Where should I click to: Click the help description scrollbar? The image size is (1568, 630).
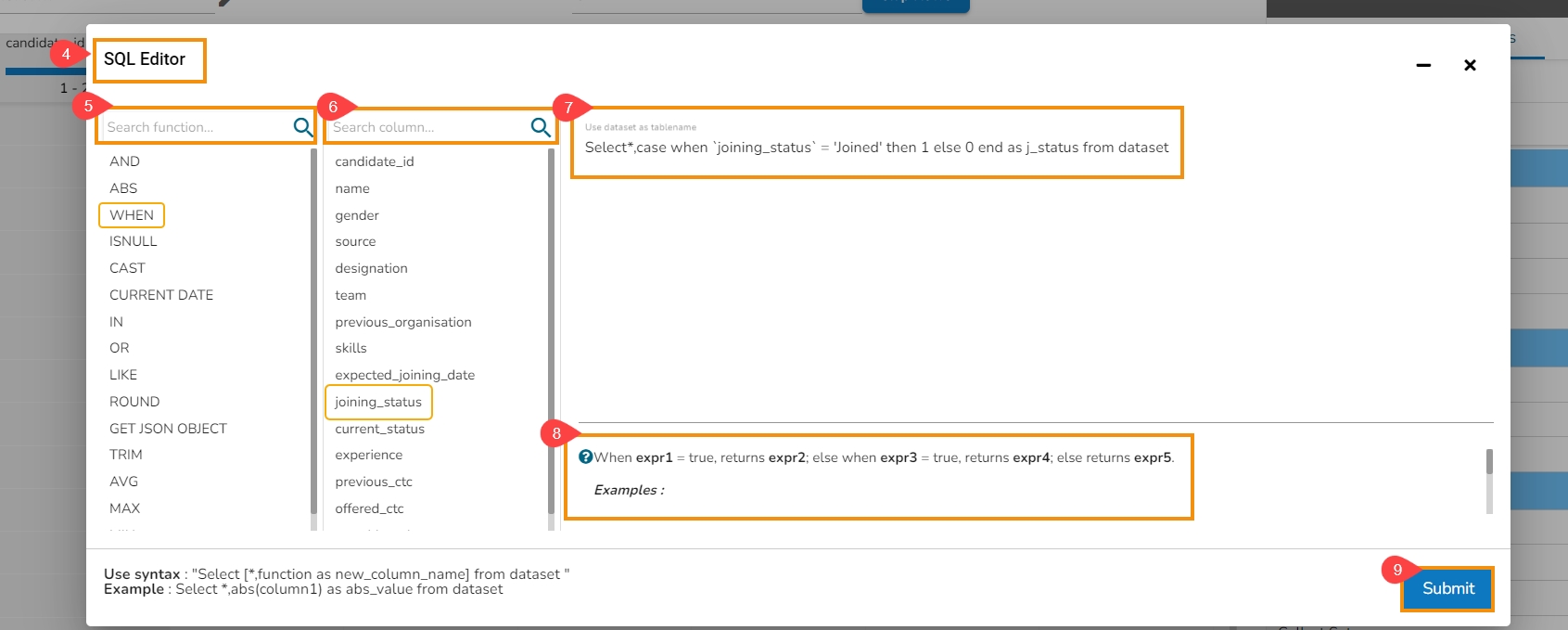[x=1489, y=462]
